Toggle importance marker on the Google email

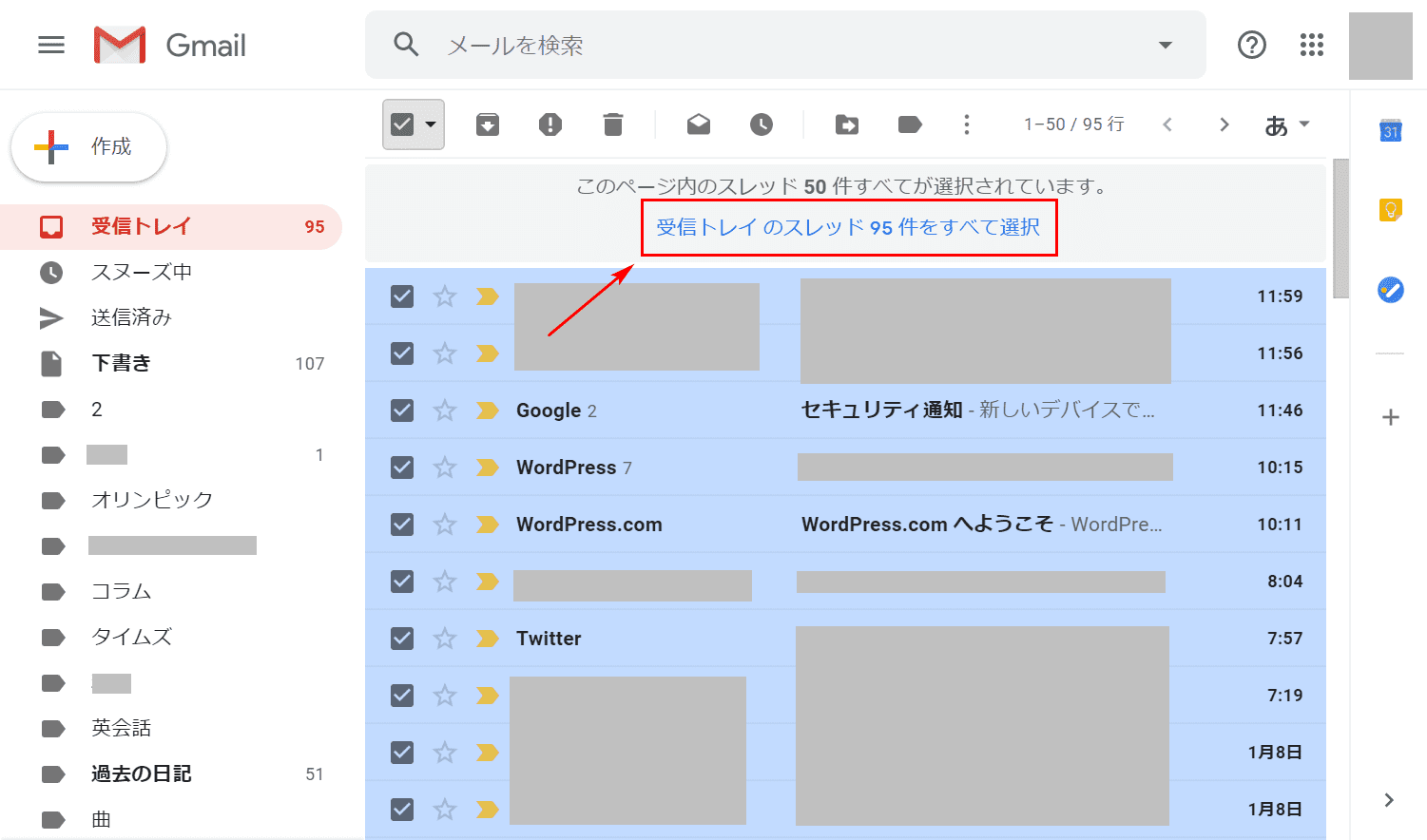tap(488, 410)
